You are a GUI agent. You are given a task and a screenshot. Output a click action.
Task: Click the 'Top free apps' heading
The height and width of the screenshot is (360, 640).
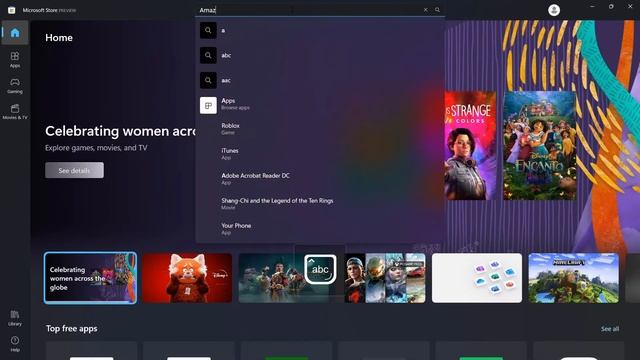point(71,329)
